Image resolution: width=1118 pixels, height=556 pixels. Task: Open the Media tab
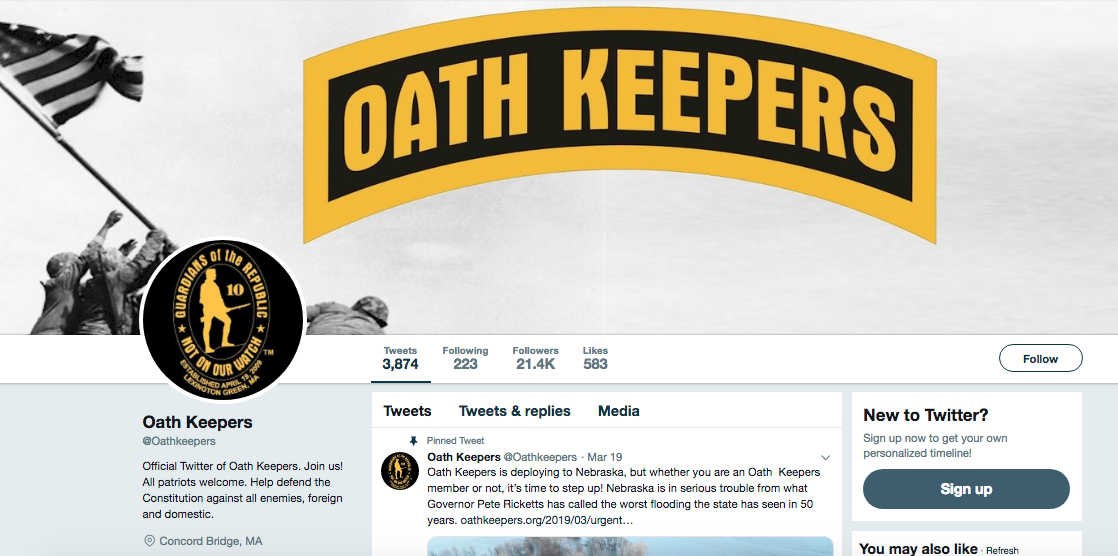tap(618, 411)
